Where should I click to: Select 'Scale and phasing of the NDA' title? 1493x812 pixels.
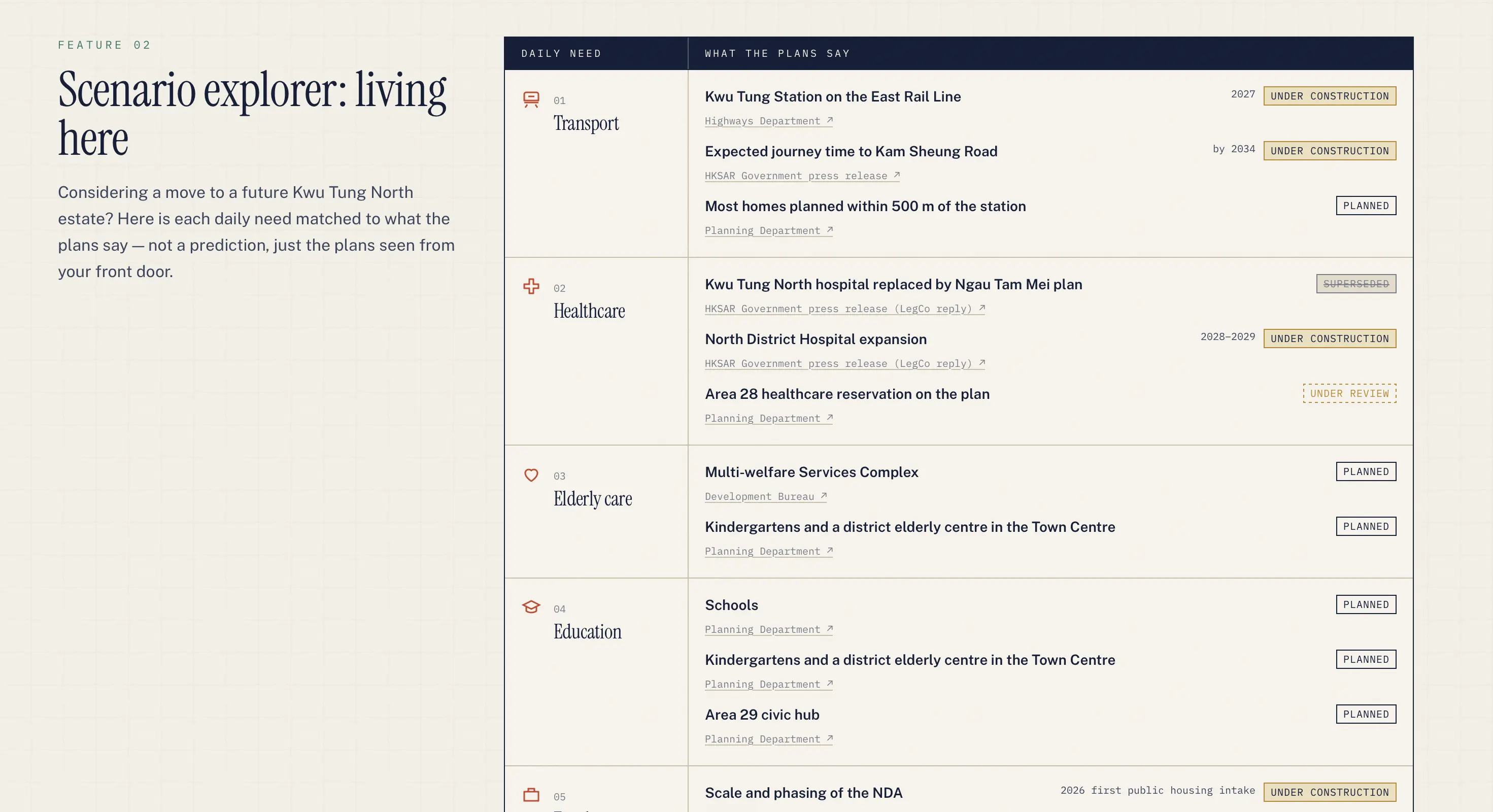pyautogui.click(x=803, y=793)
